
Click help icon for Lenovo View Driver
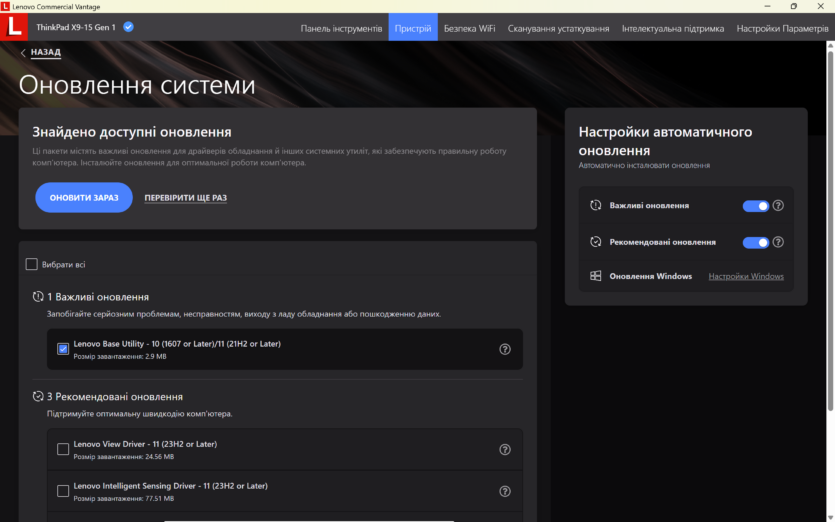click(505, 450)
